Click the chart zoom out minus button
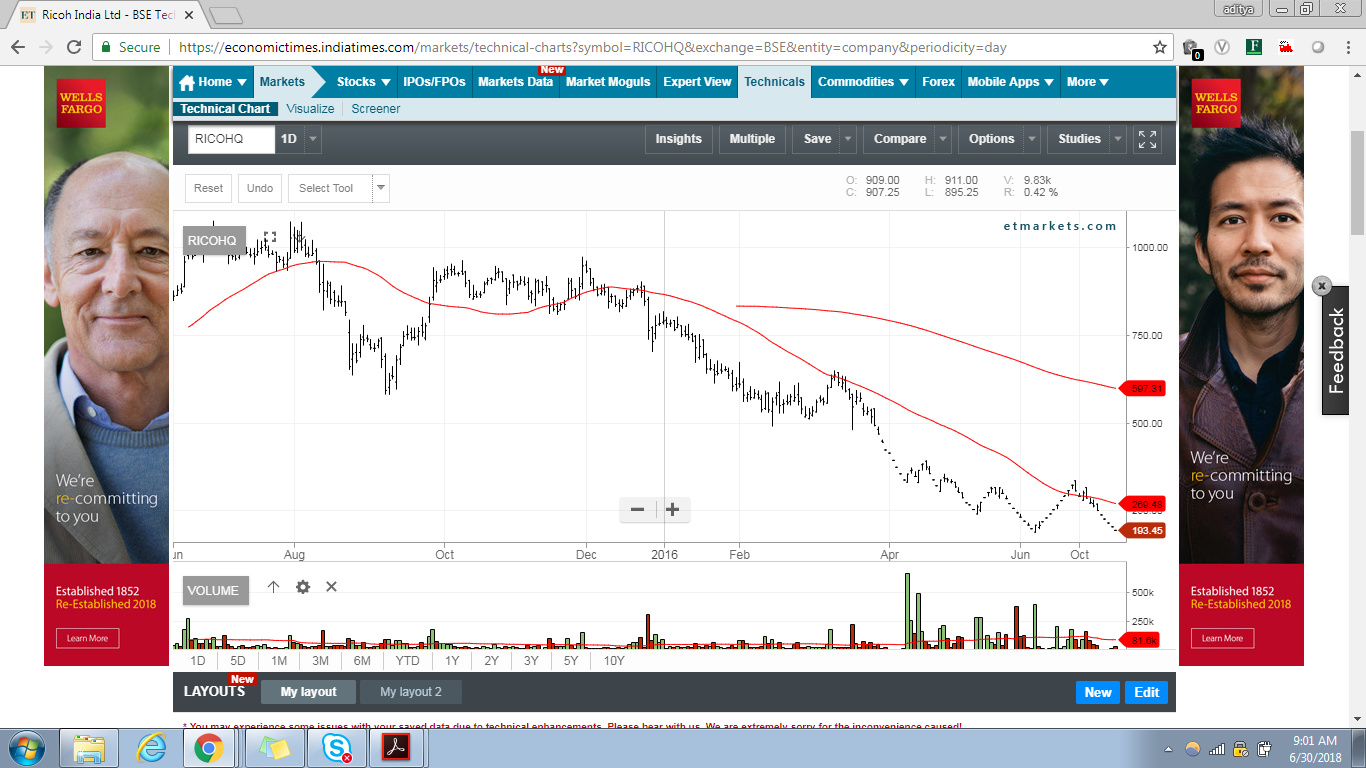 tap(637, 510)
